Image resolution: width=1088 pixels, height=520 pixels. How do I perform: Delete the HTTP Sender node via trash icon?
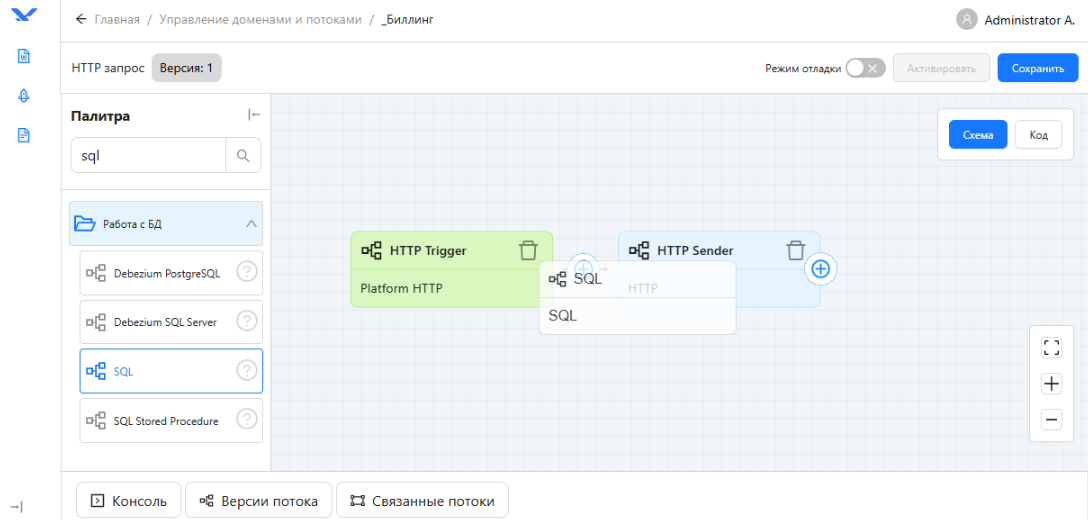pyautogui.click(x=795, y=250)
